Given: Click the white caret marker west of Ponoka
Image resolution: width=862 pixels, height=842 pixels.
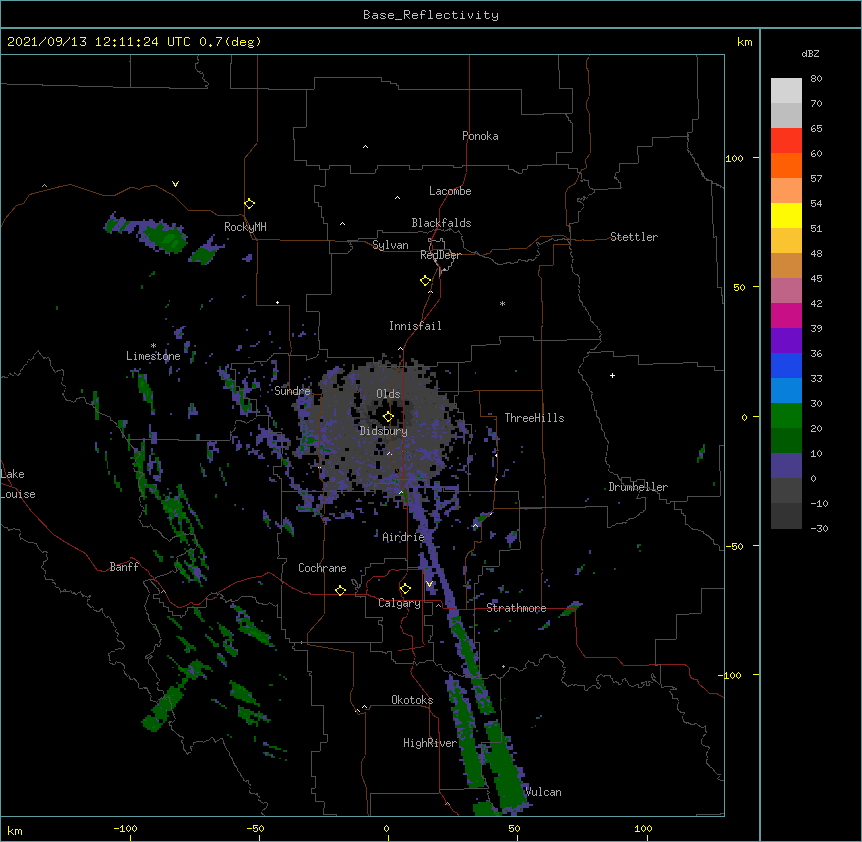Looking at the screenshot, I should pyautogui.click(x=365, y=147).
